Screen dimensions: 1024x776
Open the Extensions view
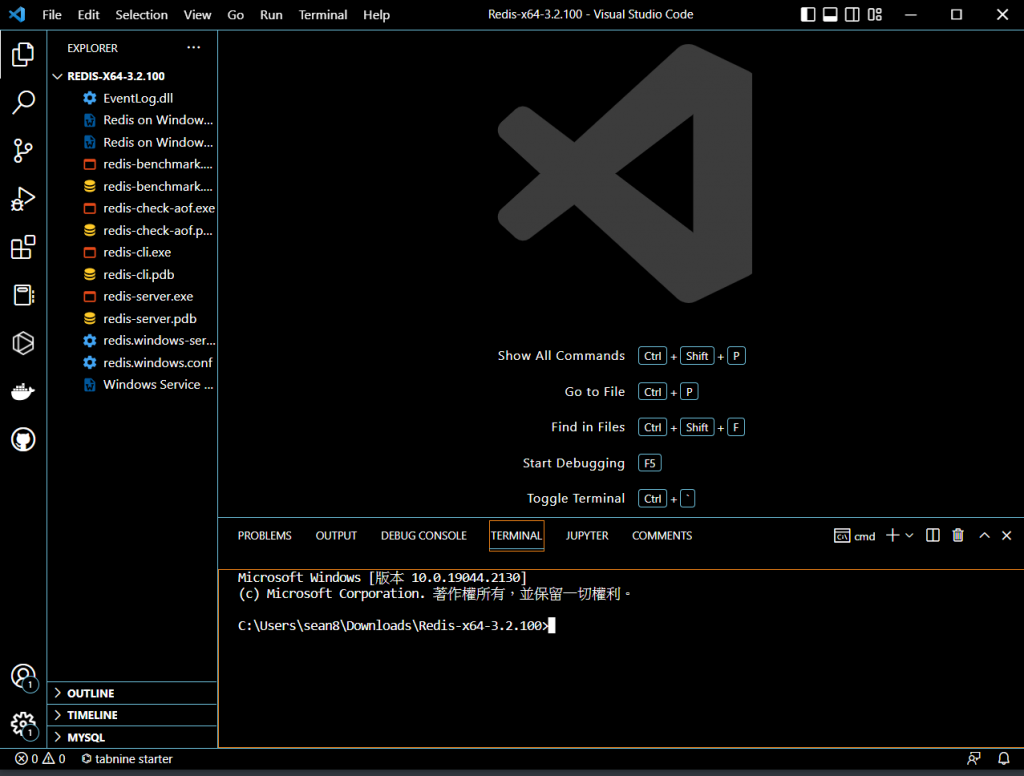tap(23, 248)
